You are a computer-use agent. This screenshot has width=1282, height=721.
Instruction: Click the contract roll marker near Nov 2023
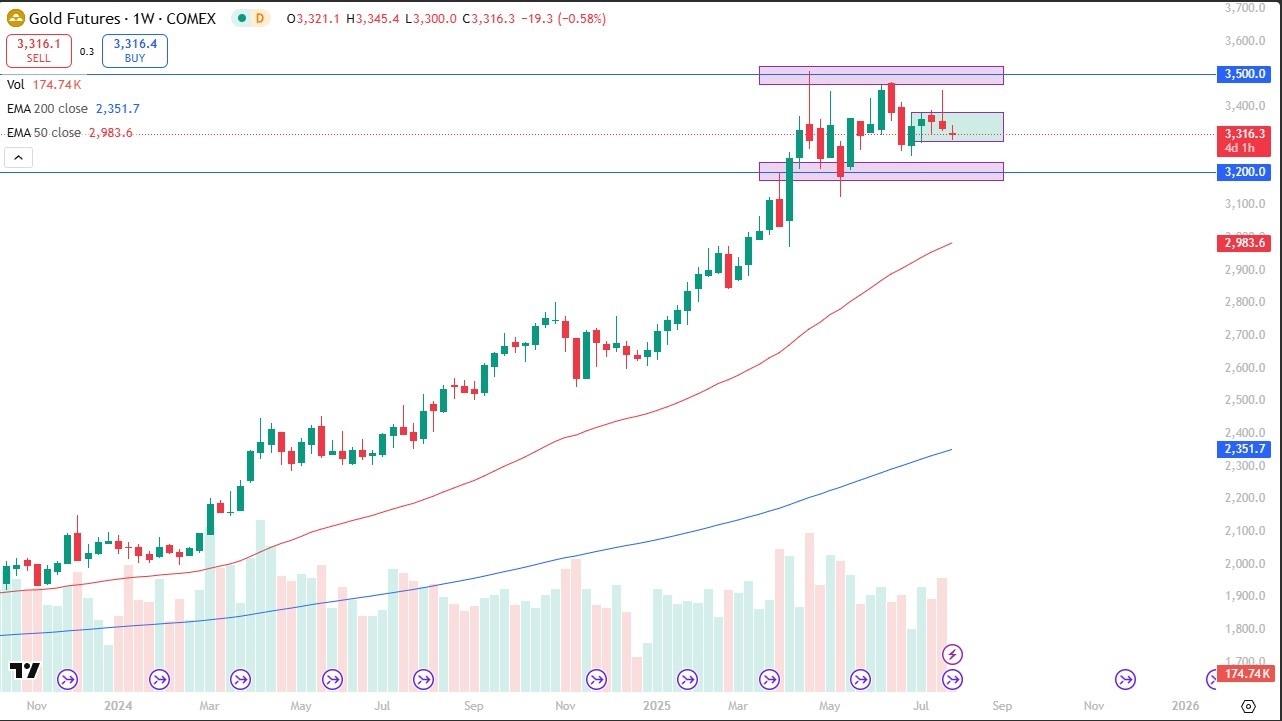68,680
